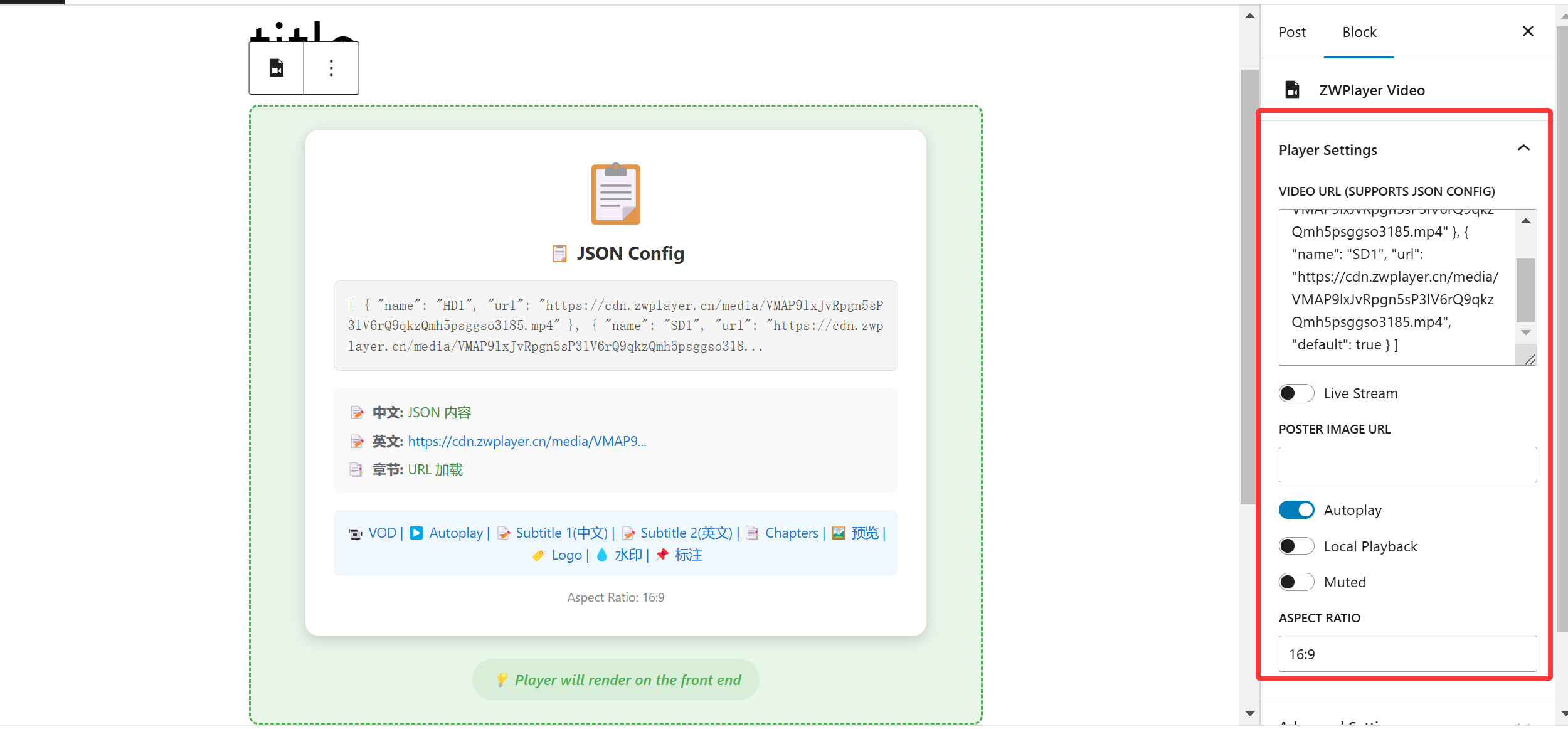Click the Aspect Ratio field showing 16:9
This screenshot has width=1568, height=729.
pos(1407,654)
